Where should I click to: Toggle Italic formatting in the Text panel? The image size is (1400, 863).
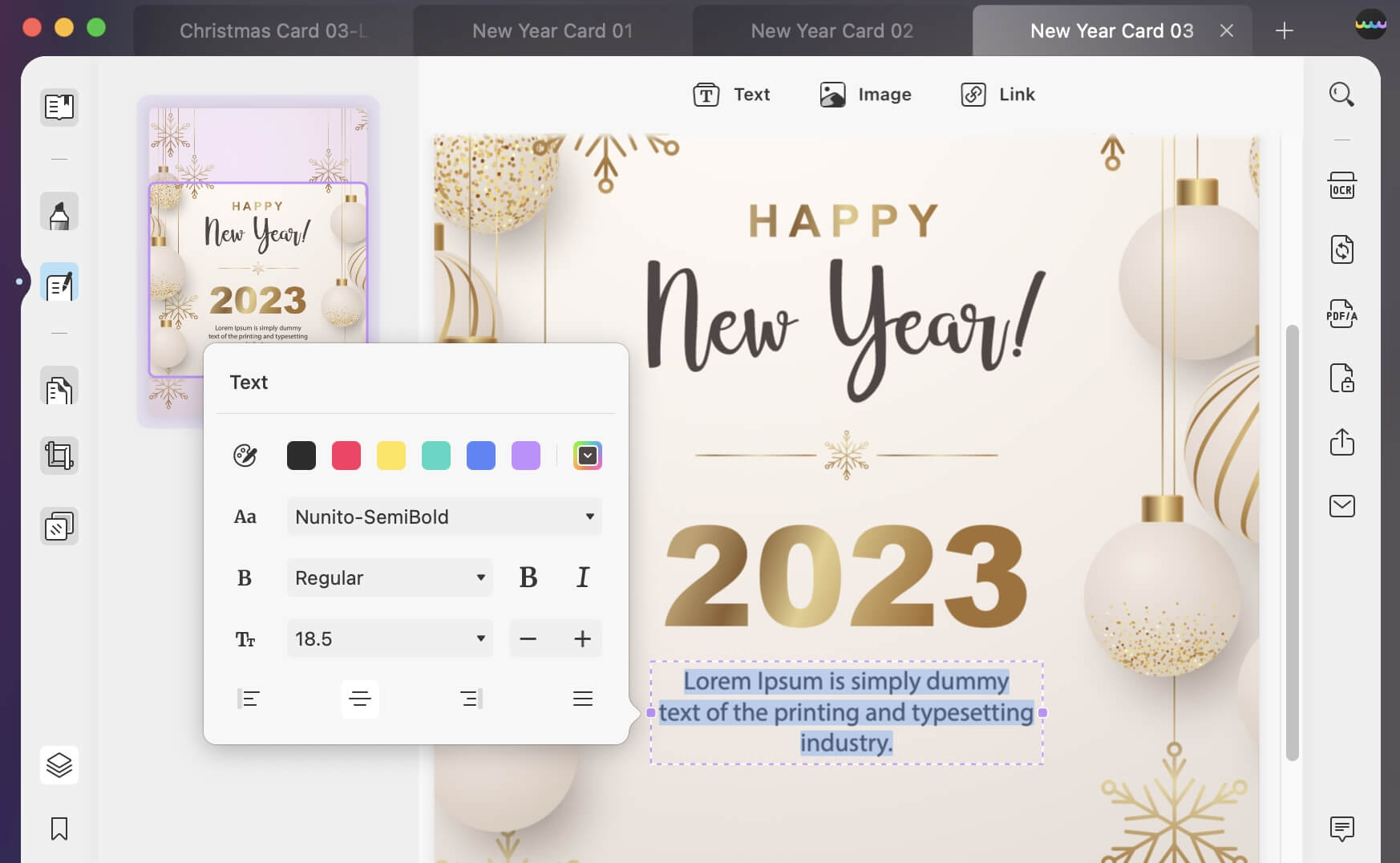click(x=582, y=577)
